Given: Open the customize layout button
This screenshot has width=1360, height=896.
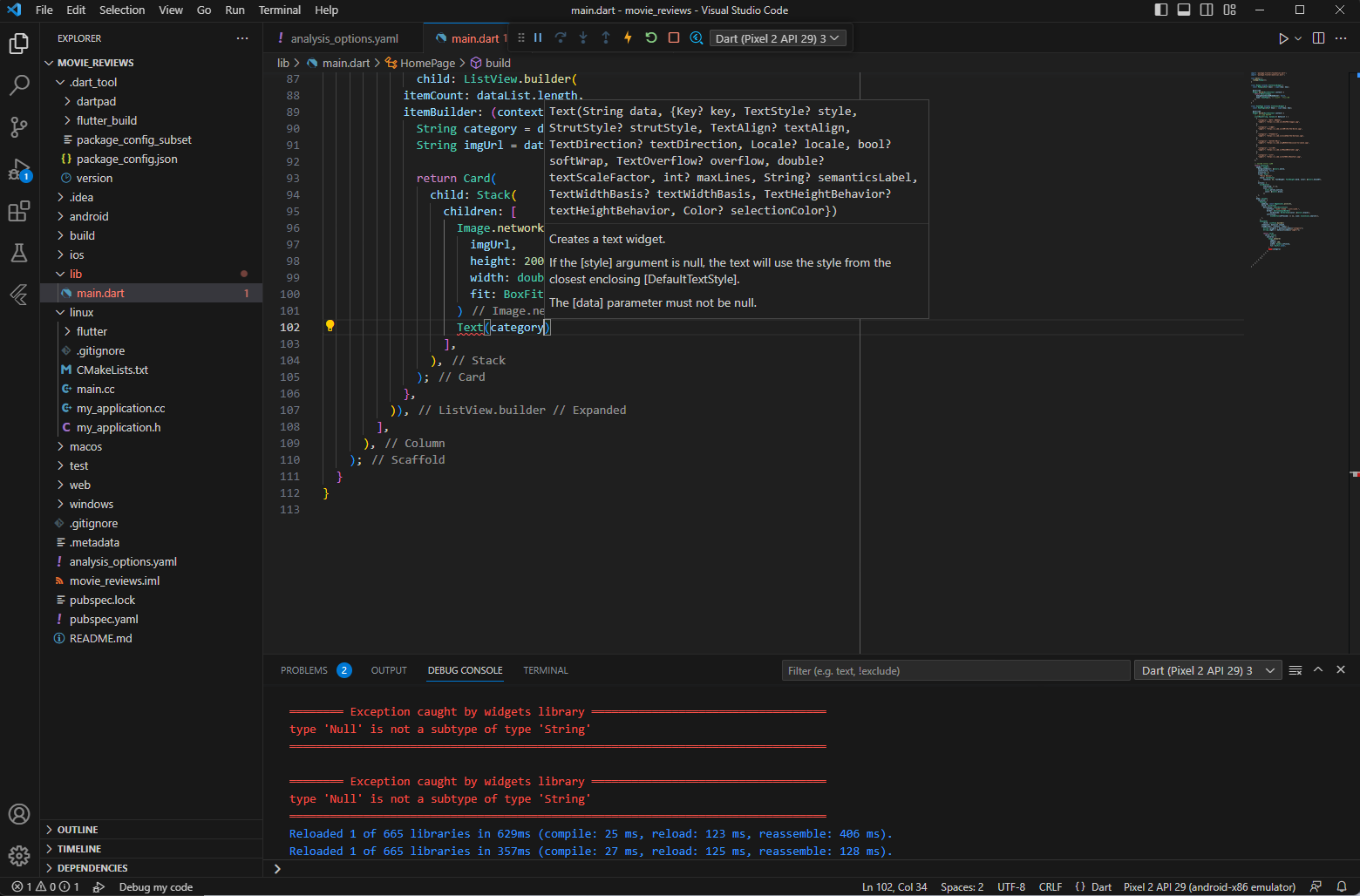Looking at the screenshot, I should [1229, 10].
